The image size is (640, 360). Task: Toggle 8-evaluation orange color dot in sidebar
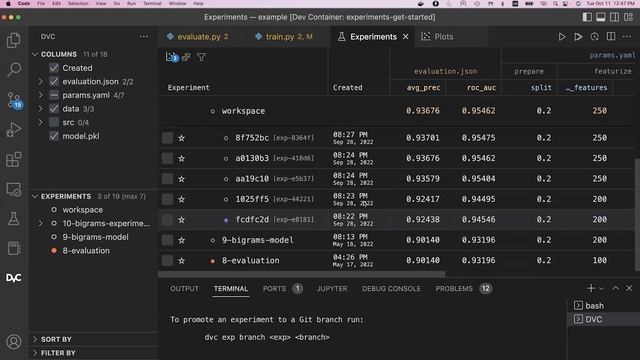coord(54,251)
